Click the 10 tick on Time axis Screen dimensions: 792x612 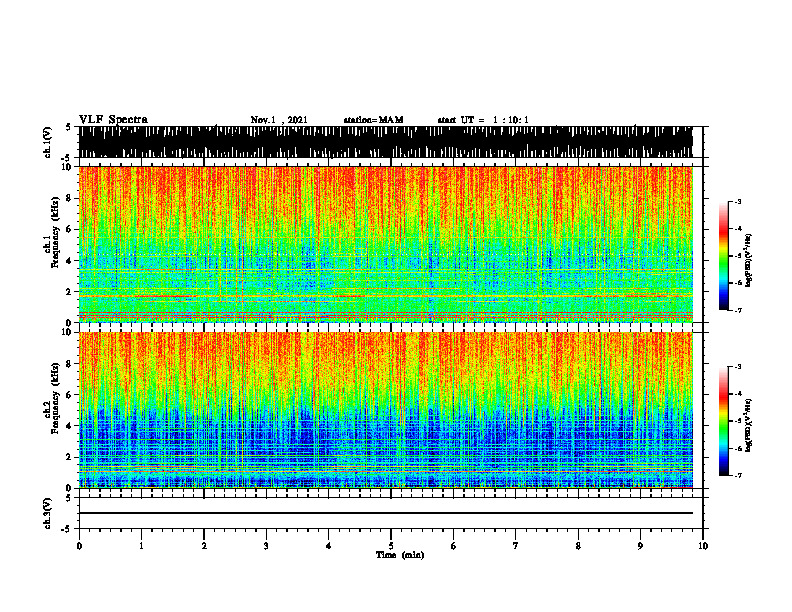[x=703, y=546]
